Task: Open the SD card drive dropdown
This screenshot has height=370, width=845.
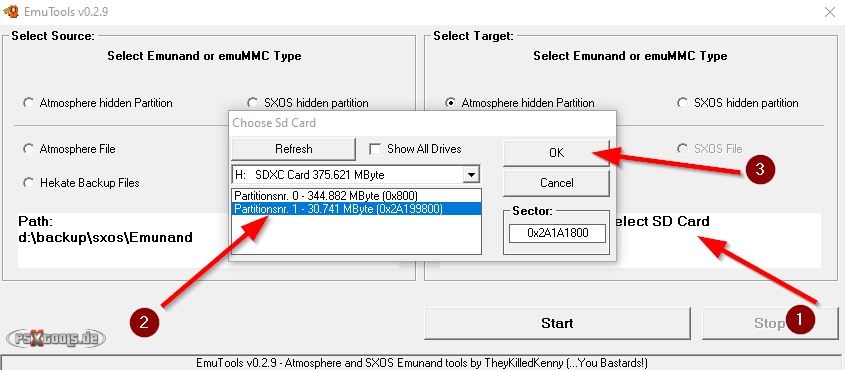Action: [x=472, y=174]
